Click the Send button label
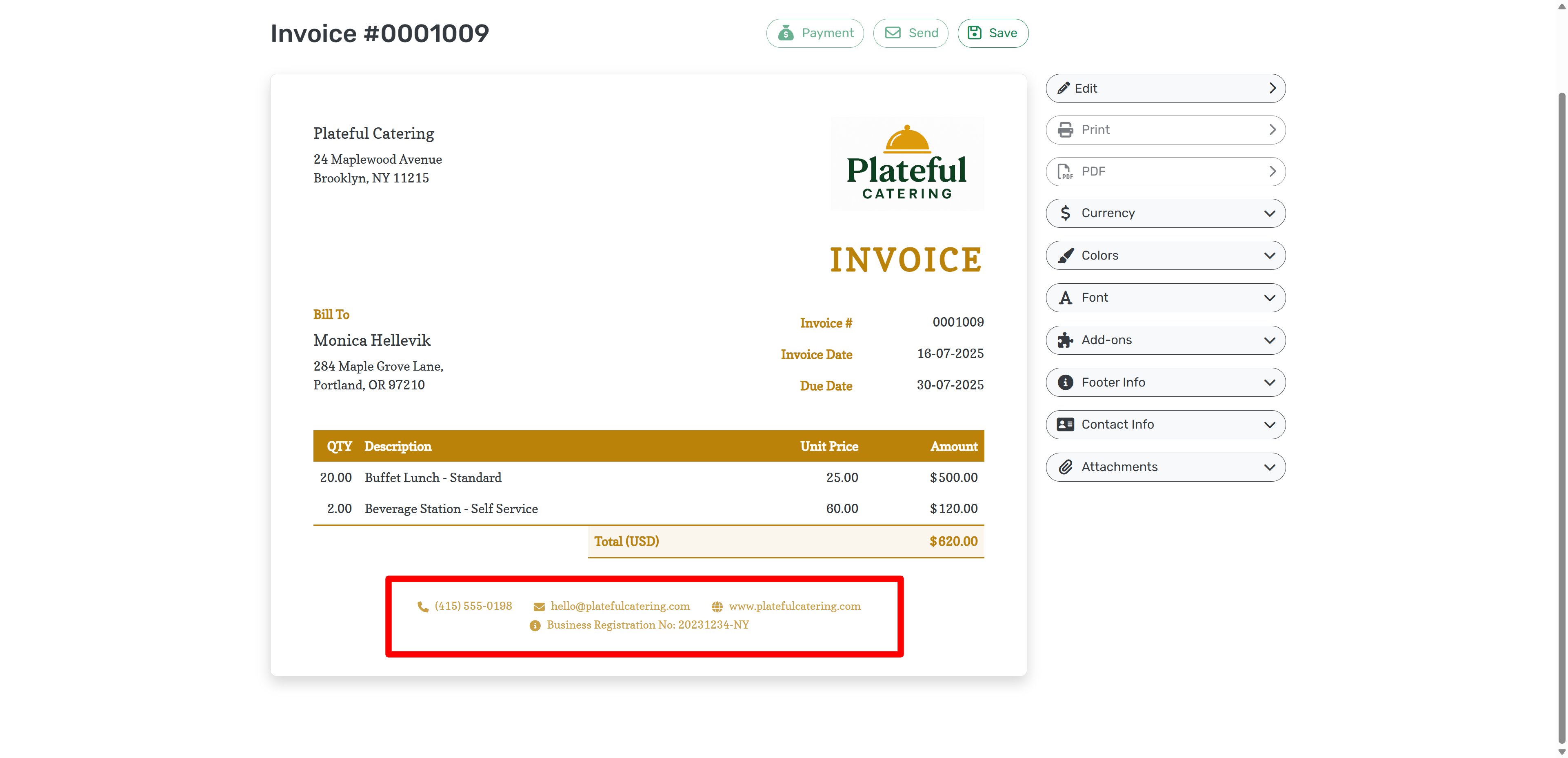1568x758 pixels. (923, 33)
